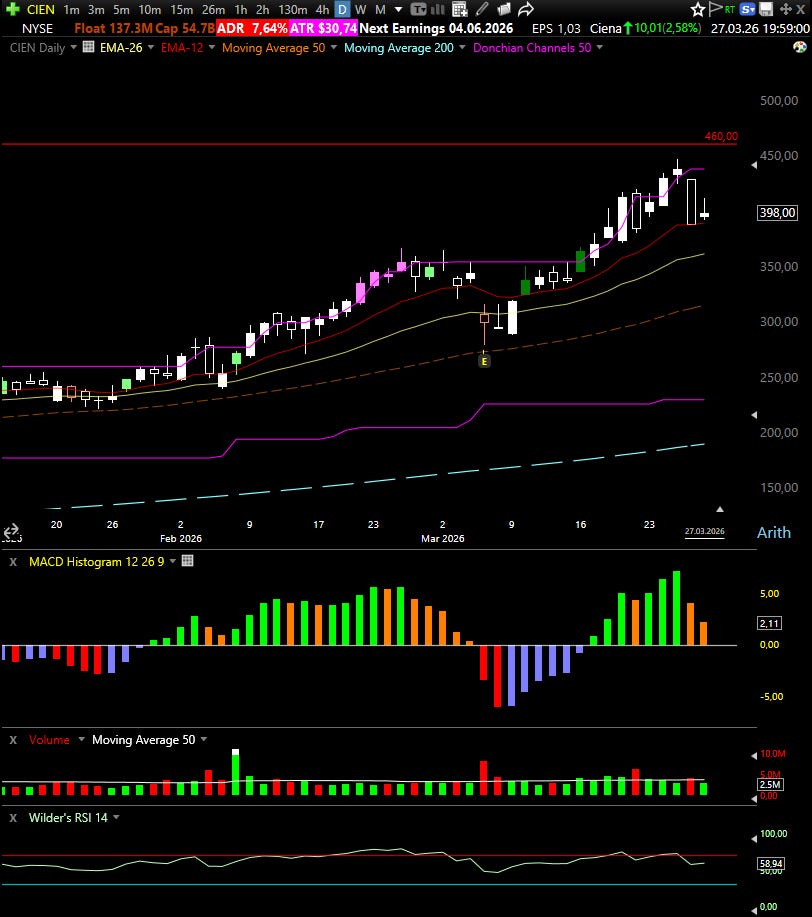
Task: Select the 4h timeframe
Action: point(322,9)
